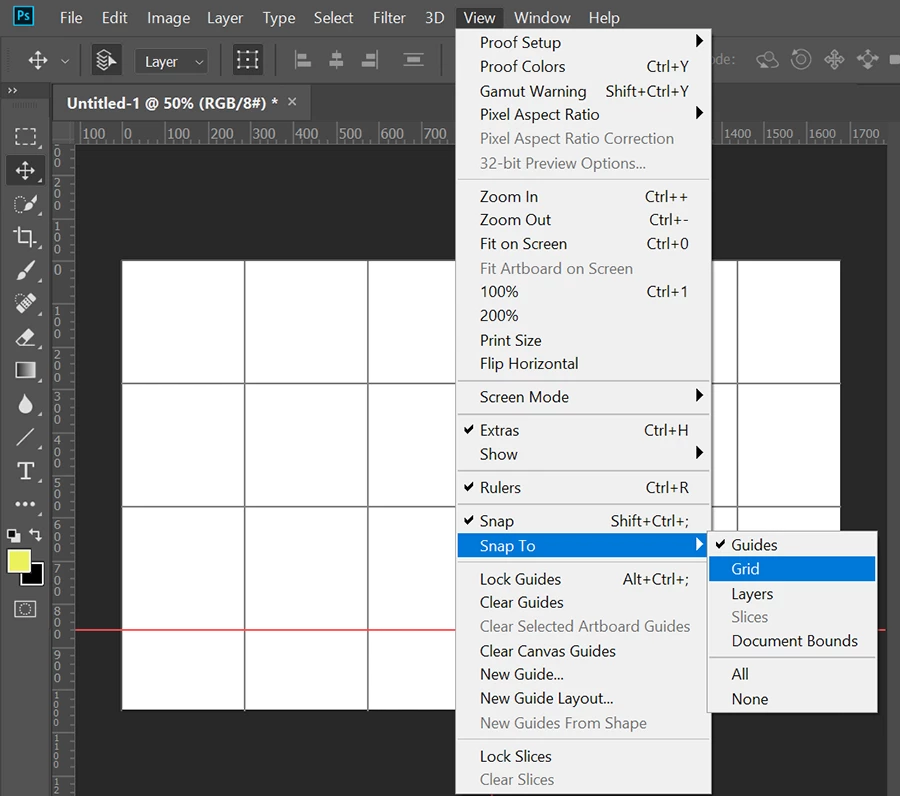Viewport: 900px width, 796px height.
Task: Swap foreground and background colors
Action: click(36, 535)
